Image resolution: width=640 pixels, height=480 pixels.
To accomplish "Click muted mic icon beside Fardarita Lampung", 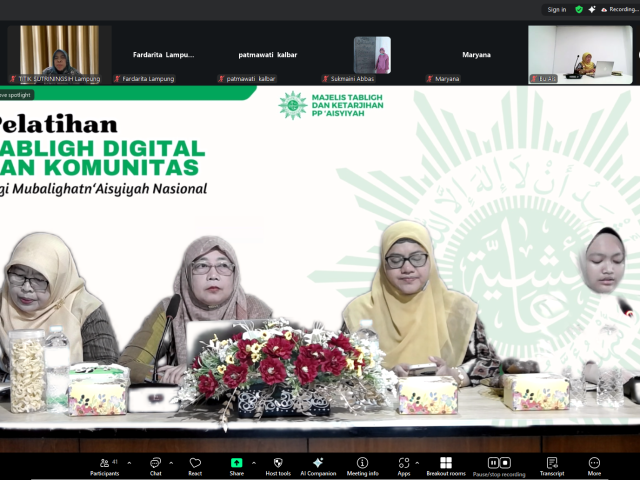I will pyautogui.click(x=118, y=79).
